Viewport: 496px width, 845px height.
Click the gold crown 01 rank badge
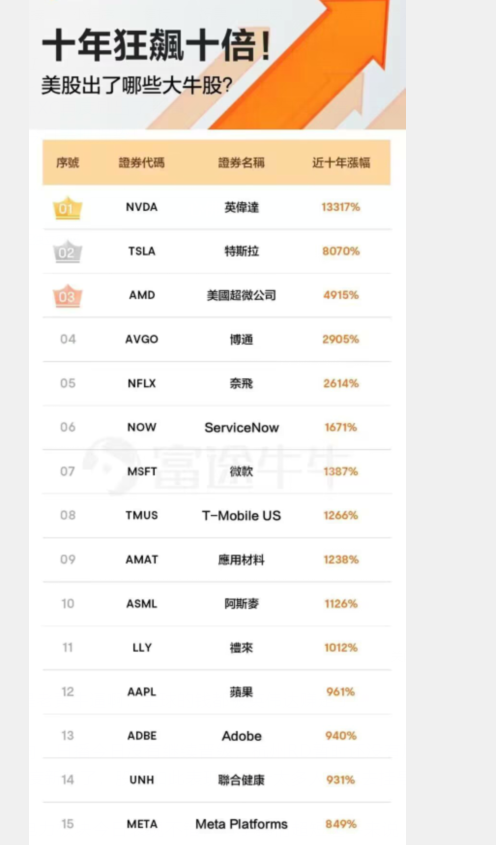[67, 207]
